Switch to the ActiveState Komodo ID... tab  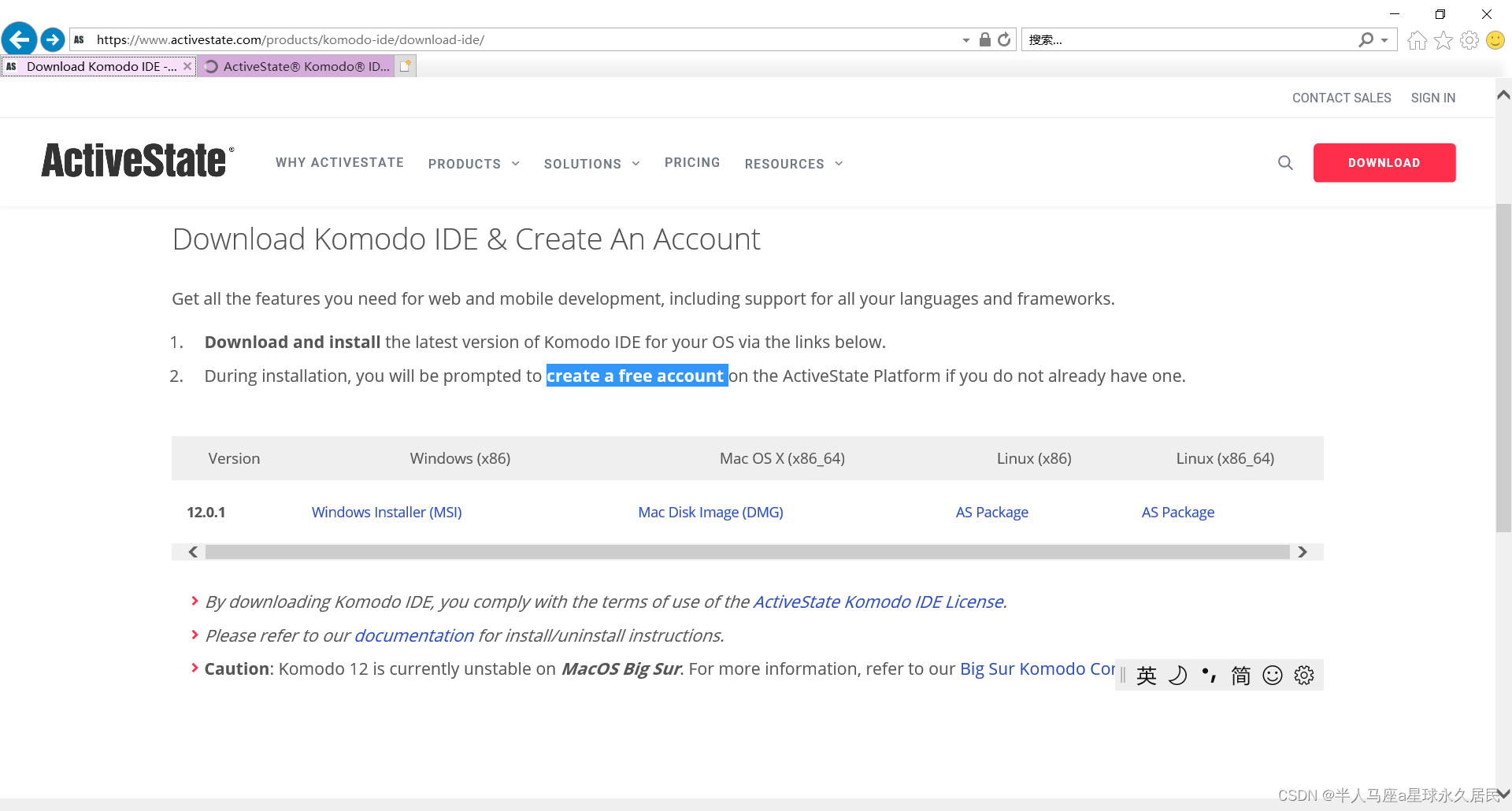pyautogui.click(x=297, y=66)
